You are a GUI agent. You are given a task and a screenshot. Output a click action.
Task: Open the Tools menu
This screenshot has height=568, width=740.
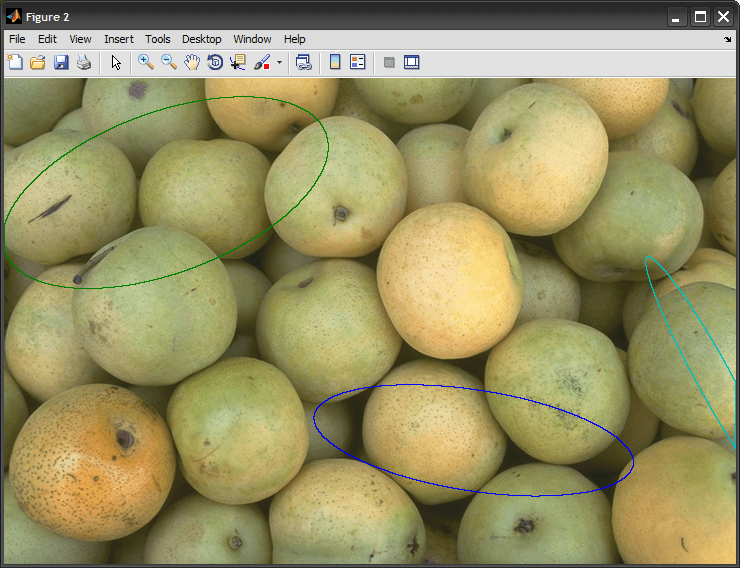[x=158, y=39]
